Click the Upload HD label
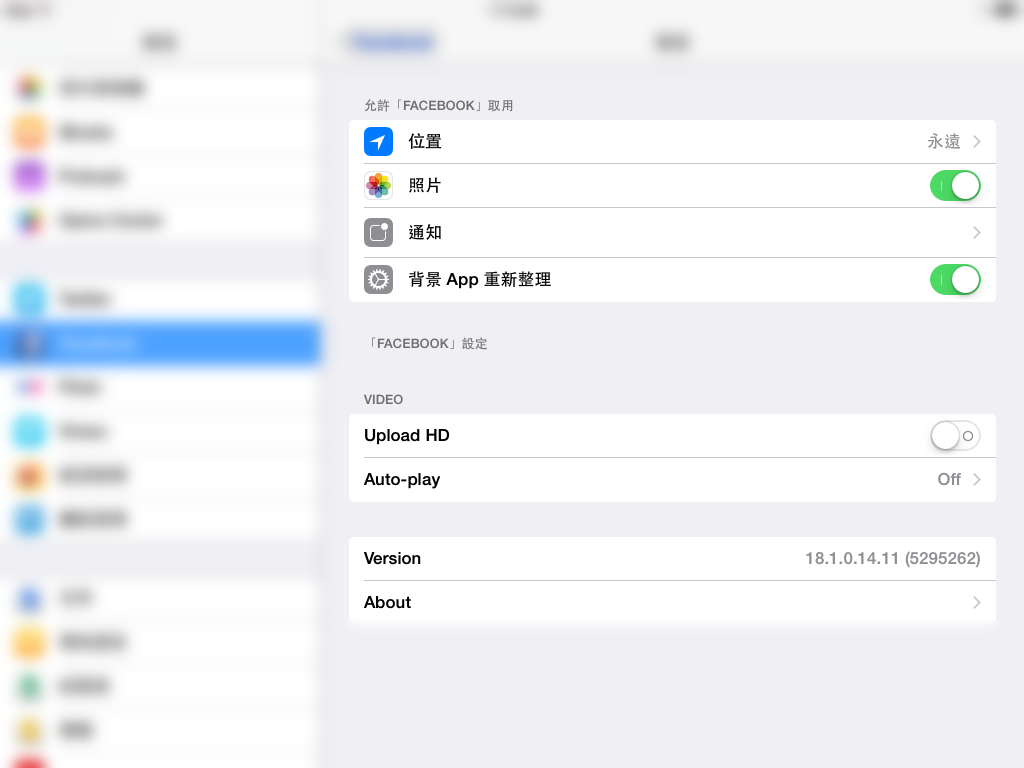The image size is (1024, 768). coord(407,436)
